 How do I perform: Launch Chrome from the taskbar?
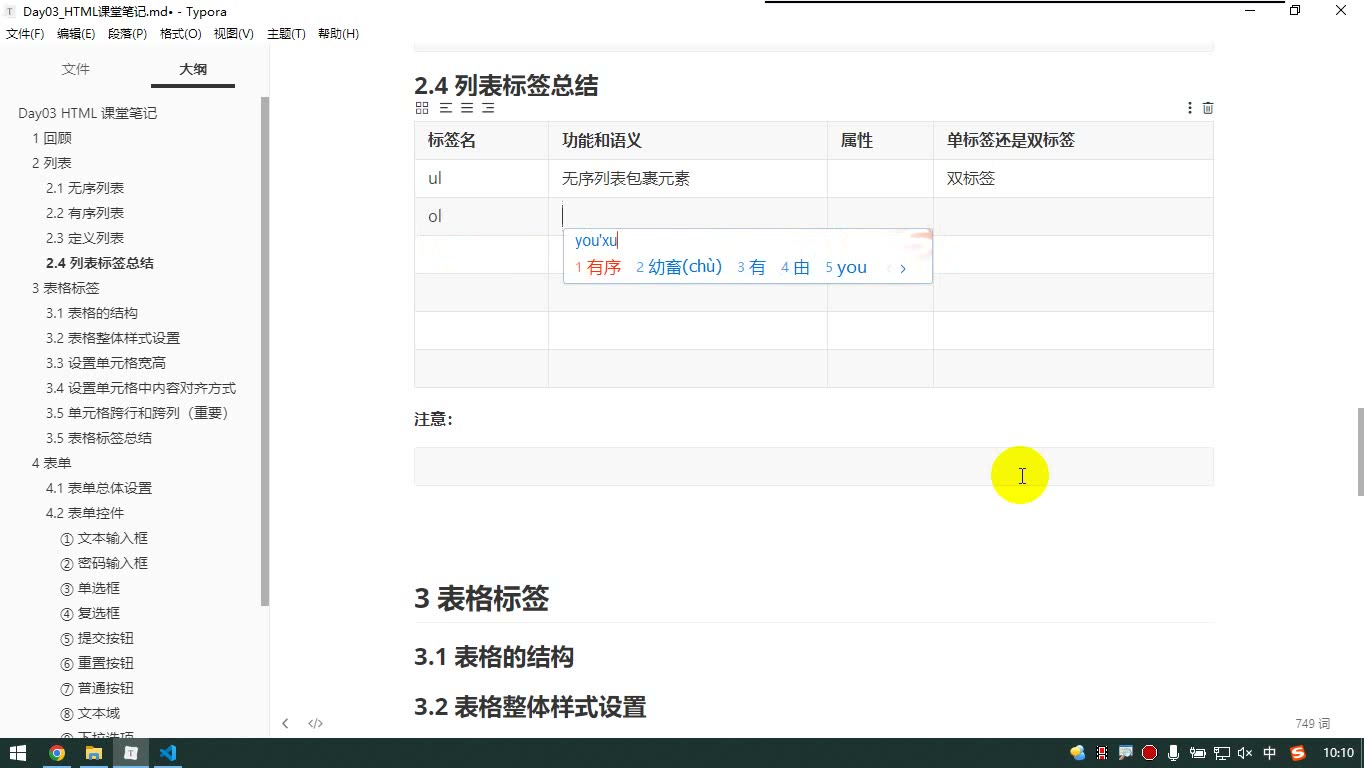coord(57,753)
